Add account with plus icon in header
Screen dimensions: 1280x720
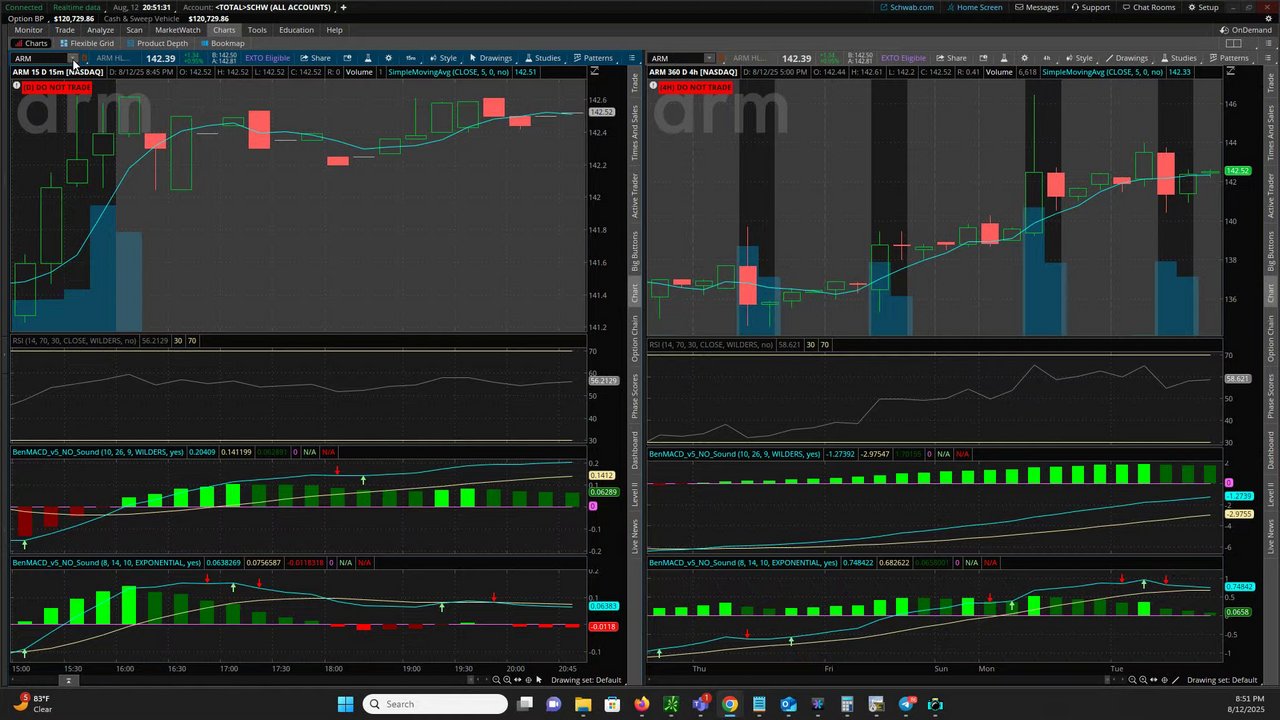click(x=343, y=7)
